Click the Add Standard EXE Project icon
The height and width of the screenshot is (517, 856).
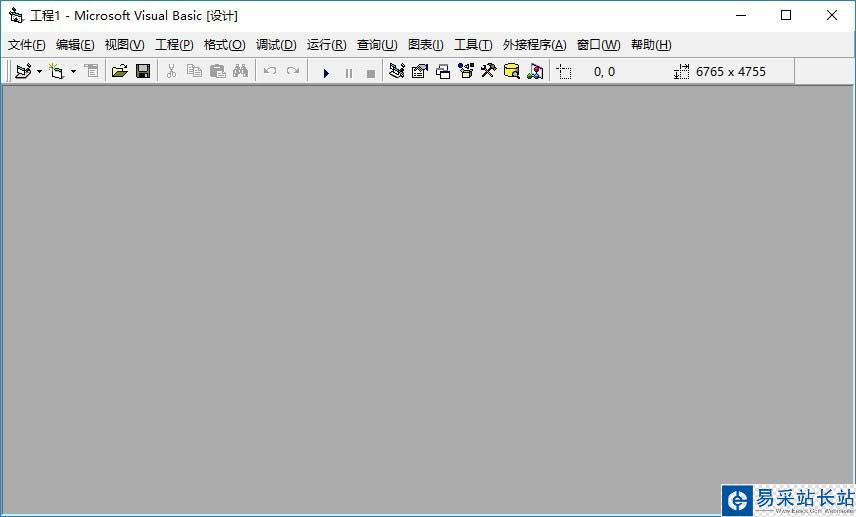23,71
